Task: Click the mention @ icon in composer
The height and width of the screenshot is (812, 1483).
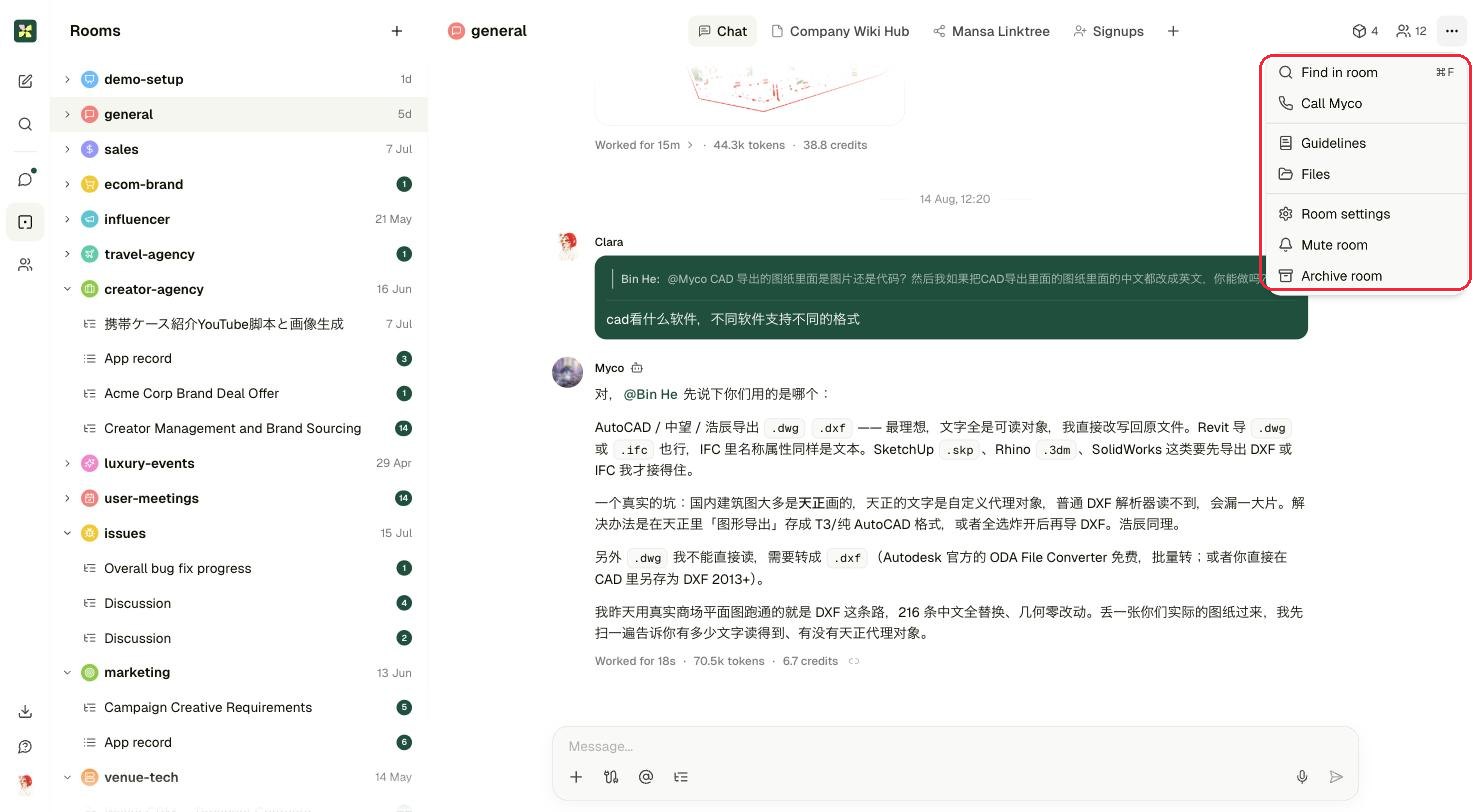Action: point(646,777)
